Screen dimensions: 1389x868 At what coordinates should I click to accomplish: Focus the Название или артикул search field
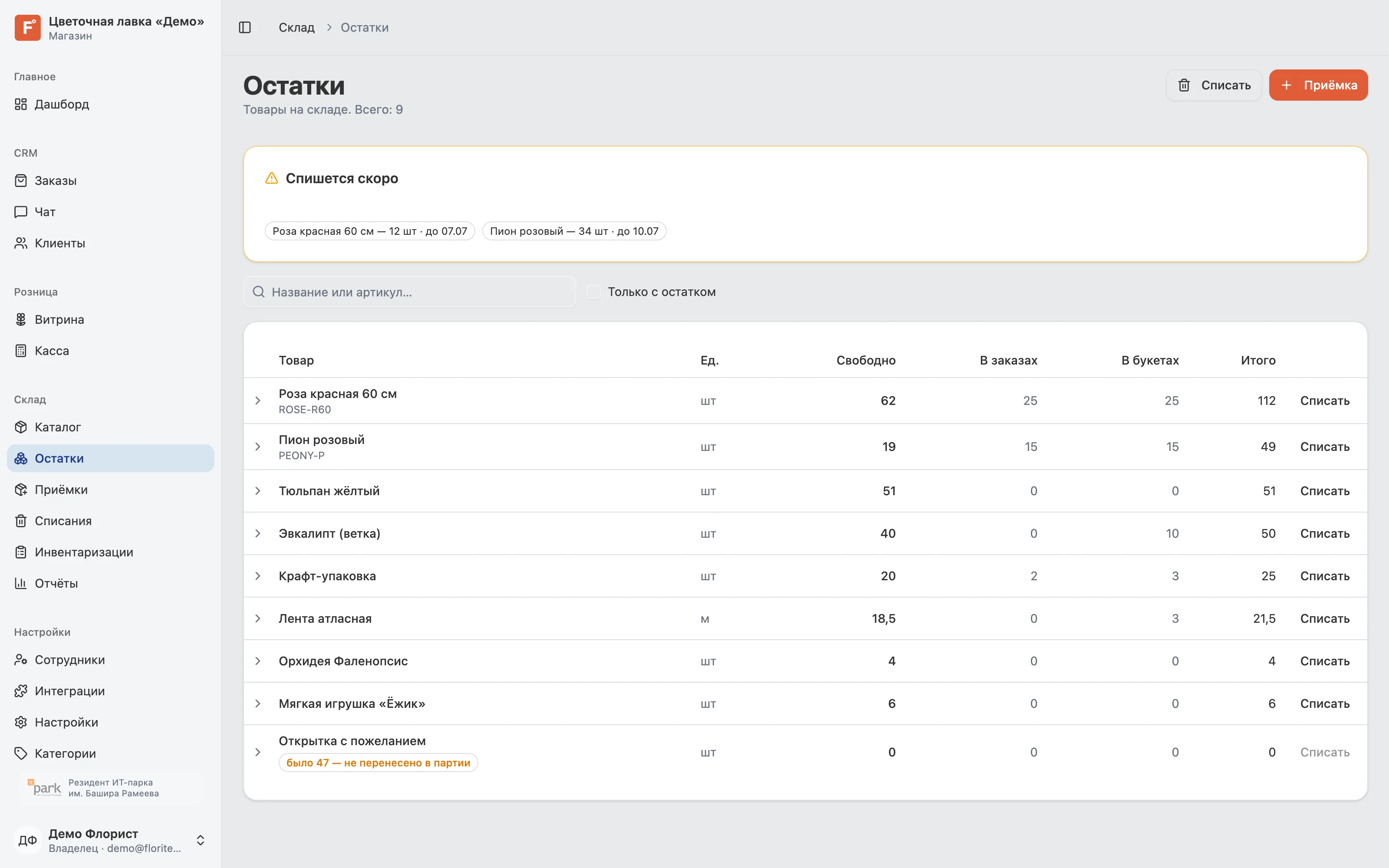point(410,292)
